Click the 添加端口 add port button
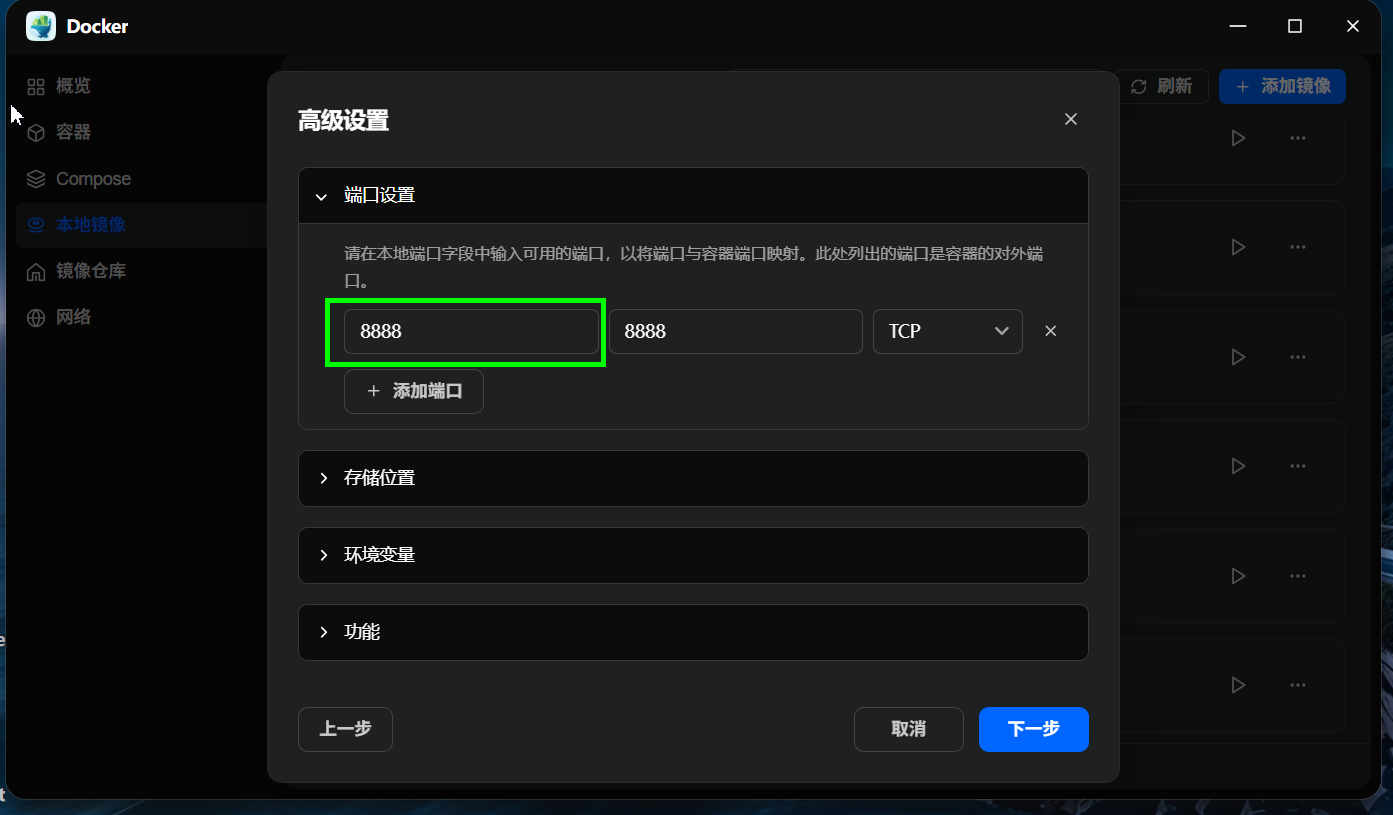This screenshot has width=1393, height=815. coord(413,391)
